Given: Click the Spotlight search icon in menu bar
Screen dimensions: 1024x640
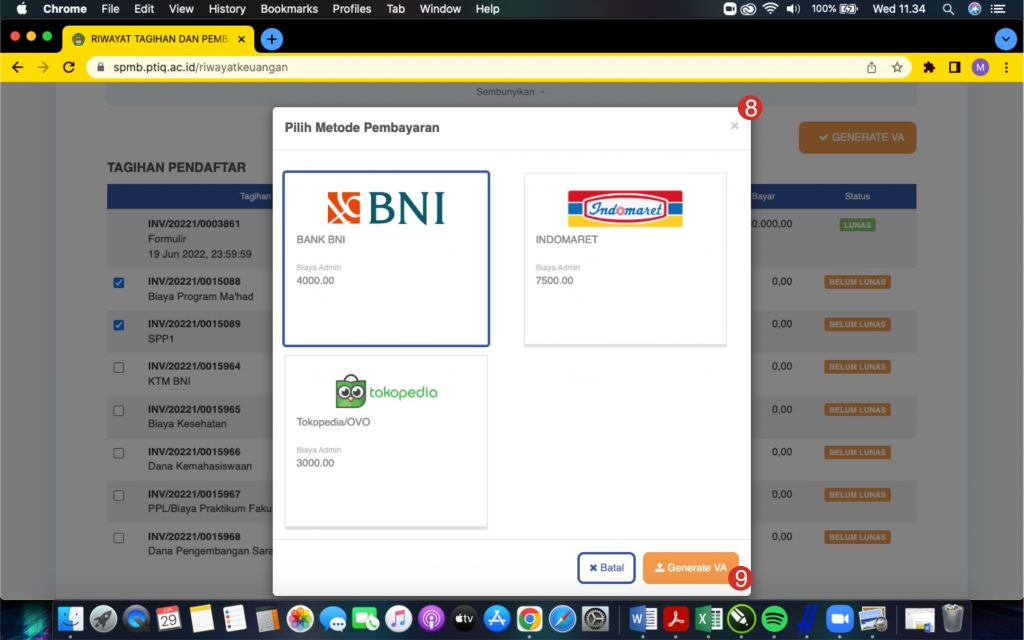Looking at the screenshot, I should (x=948, y=9).
